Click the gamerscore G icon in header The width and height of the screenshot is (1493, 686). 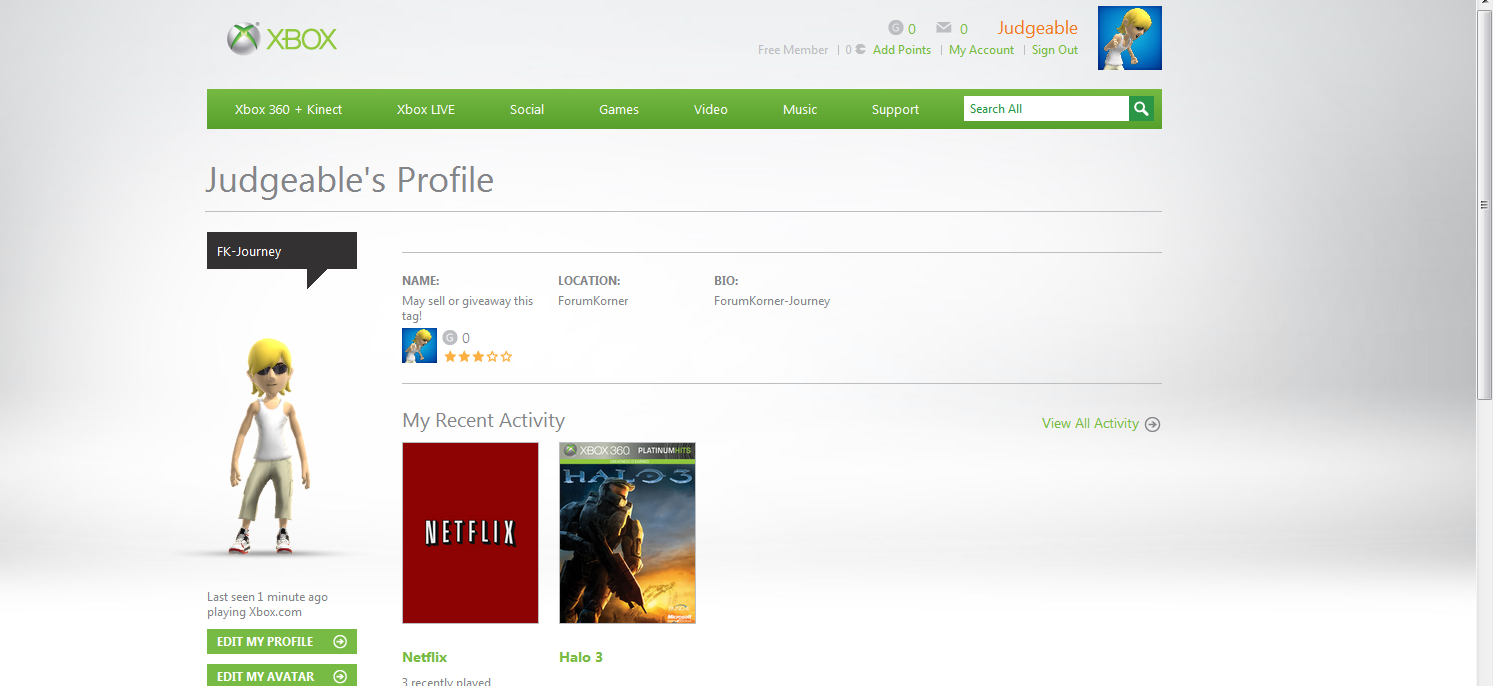tap(896, 28)
